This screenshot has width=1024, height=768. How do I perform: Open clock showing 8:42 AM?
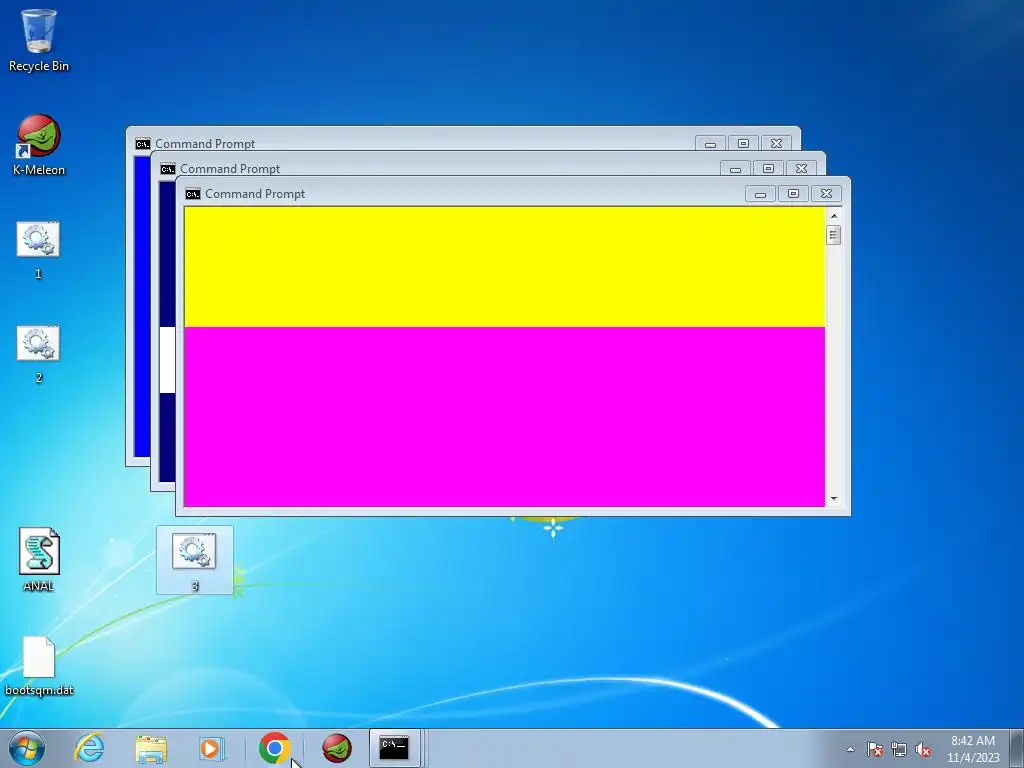973,749
